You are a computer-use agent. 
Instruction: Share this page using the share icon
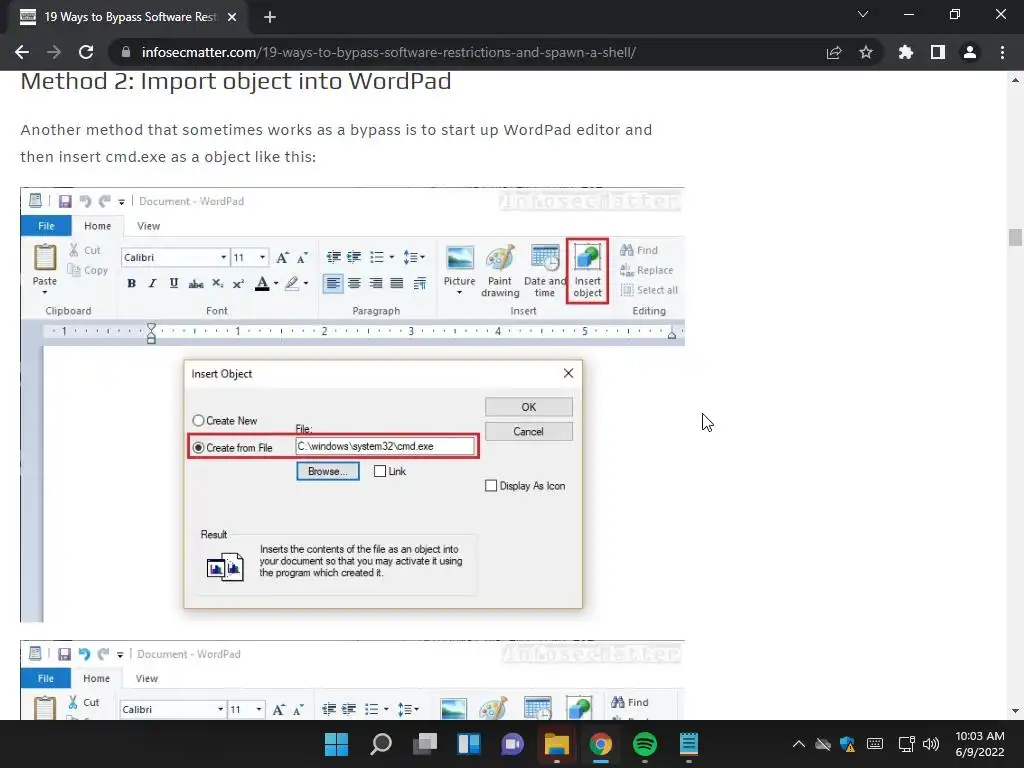(x=833, y=52)
